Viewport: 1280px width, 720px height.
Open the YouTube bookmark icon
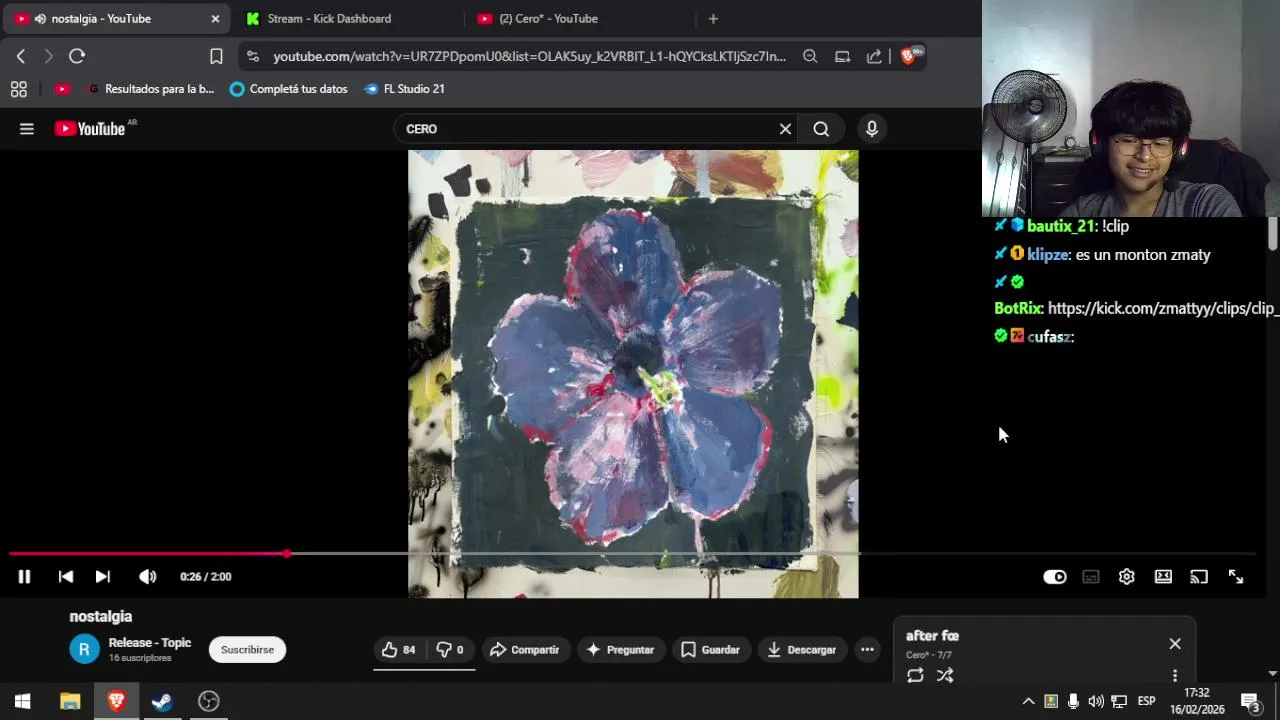click(x=62, y=89)
